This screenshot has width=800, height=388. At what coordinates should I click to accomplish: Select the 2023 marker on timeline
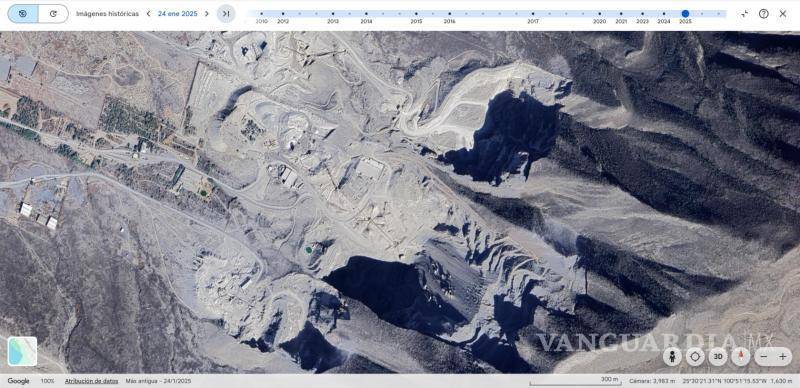pyautogui.click(x=642, y=14)
